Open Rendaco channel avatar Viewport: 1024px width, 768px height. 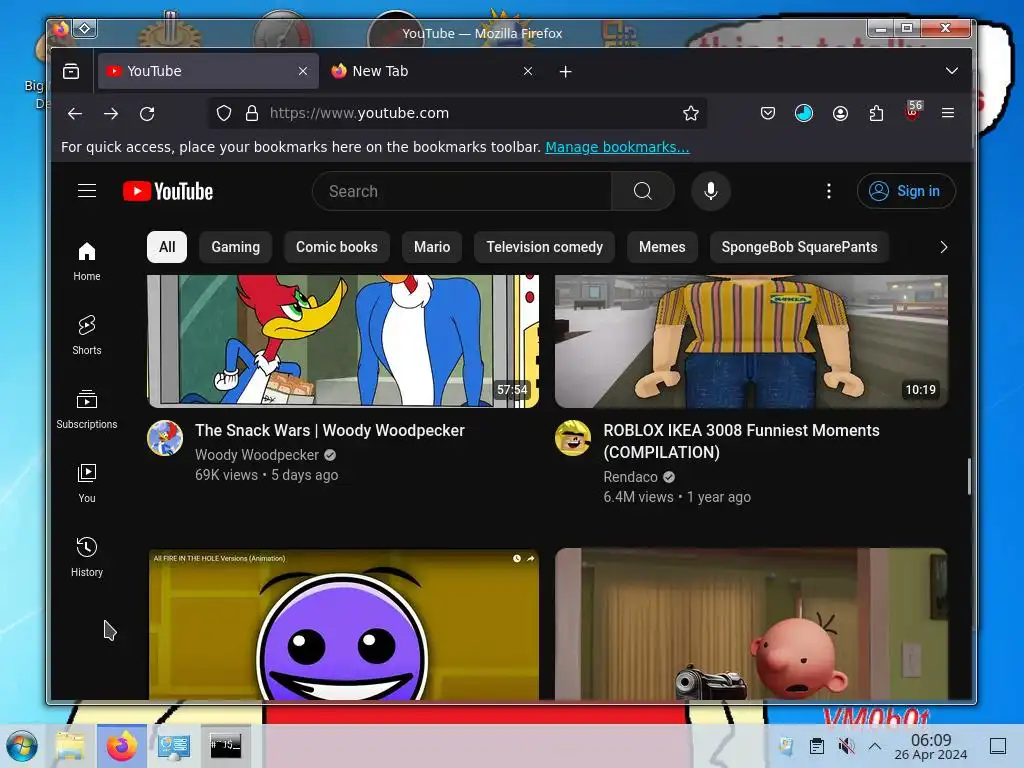click(573, 438)
